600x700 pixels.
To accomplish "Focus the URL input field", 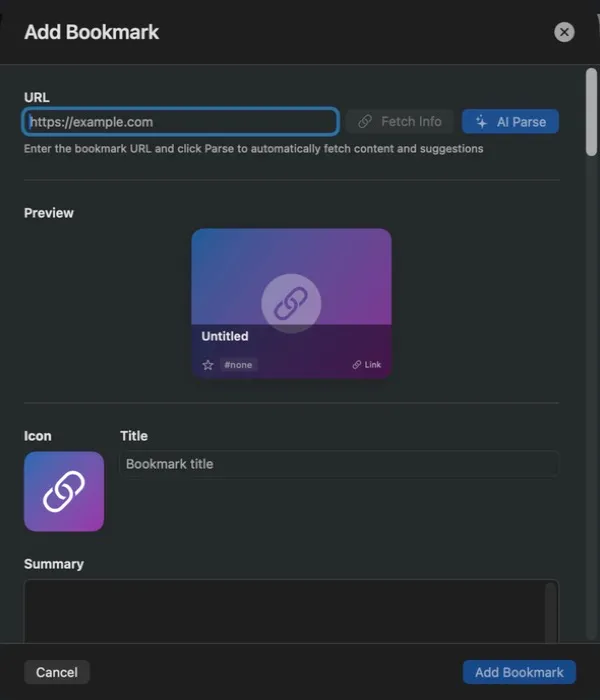I will point(180,121).
